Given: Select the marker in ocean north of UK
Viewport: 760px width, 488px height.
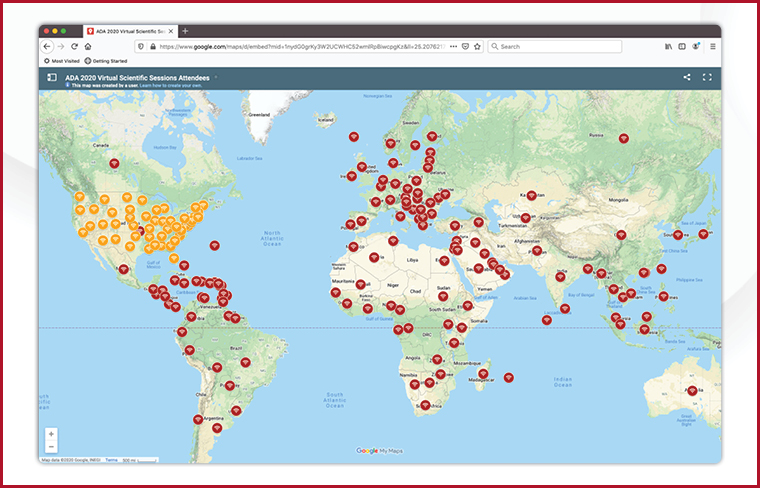Looking at the screenshot, I should [x=354, y=137].
